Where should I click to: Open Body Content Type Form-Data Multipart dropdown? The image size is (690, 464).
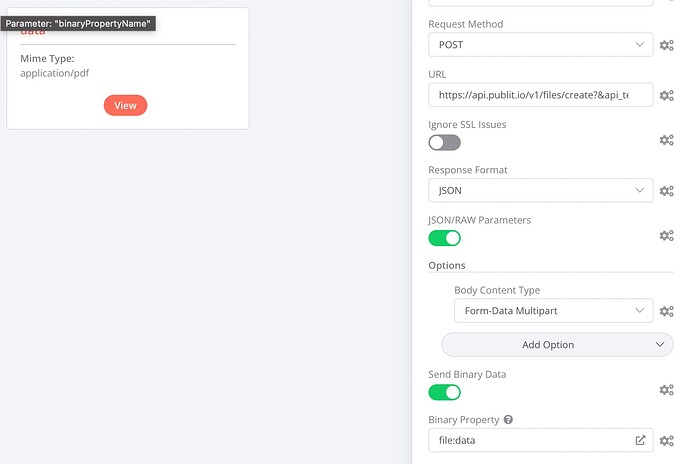click(x=553, y=311)
